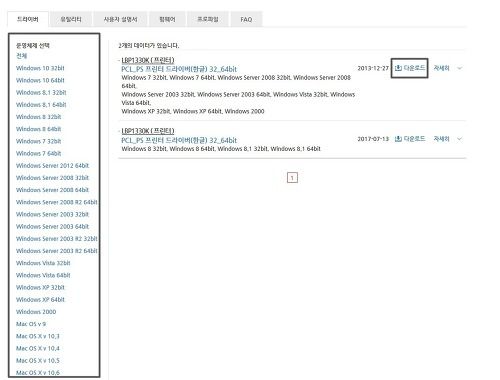Viewport: 500px width, 380px height.
Task: Filter drivers by Windows Vista 32bit
Action: [x=43, y=263]
